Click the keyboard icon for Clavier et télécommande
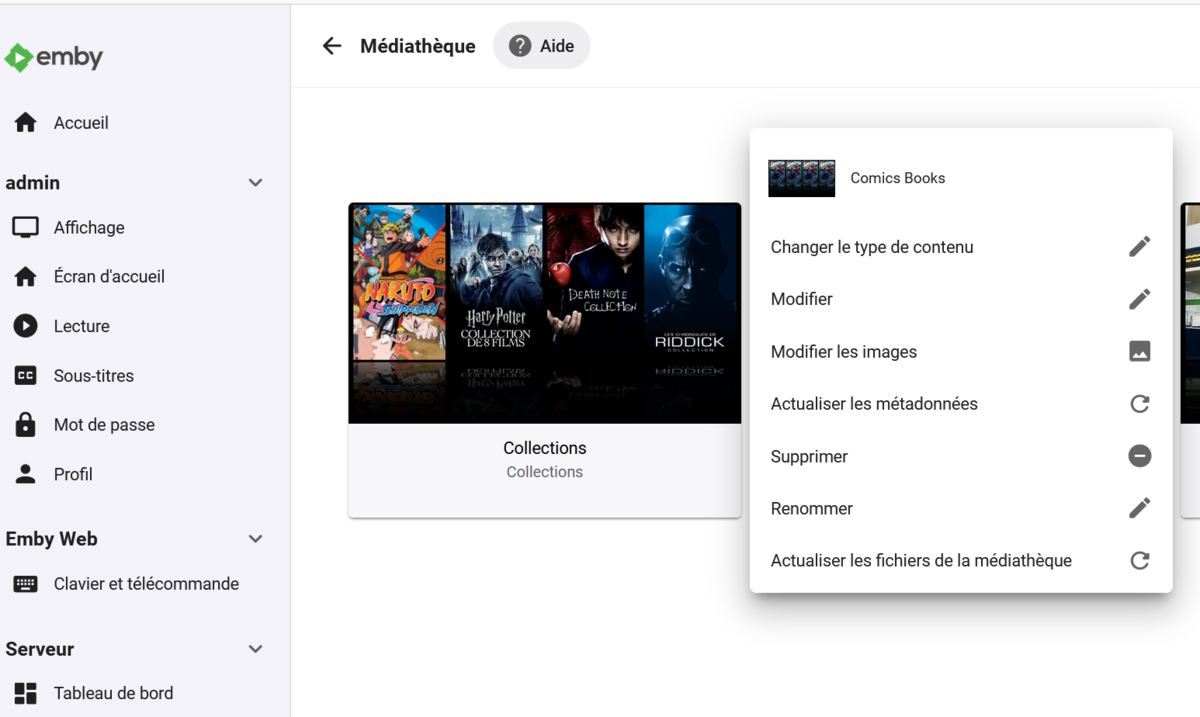The height and width of the screenshot is (717, 1200). pos(26,584)
